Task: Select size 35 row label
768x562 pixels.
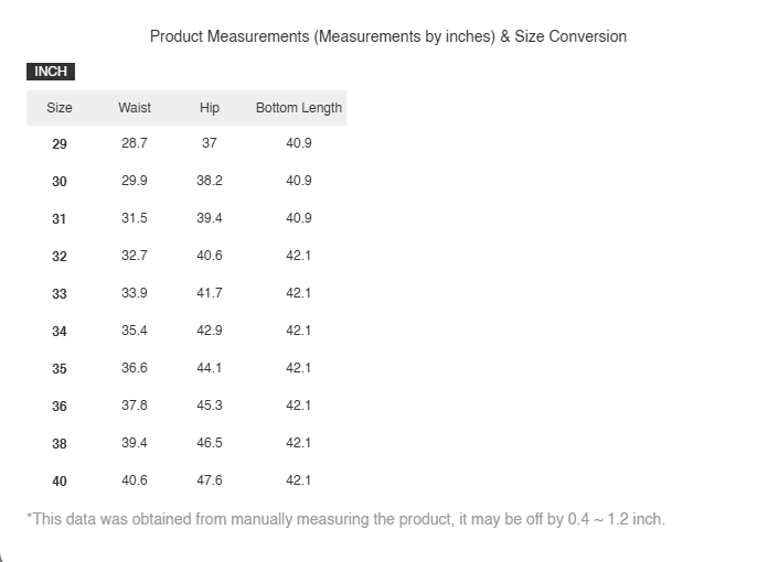Action: click(x=59, y=369)
